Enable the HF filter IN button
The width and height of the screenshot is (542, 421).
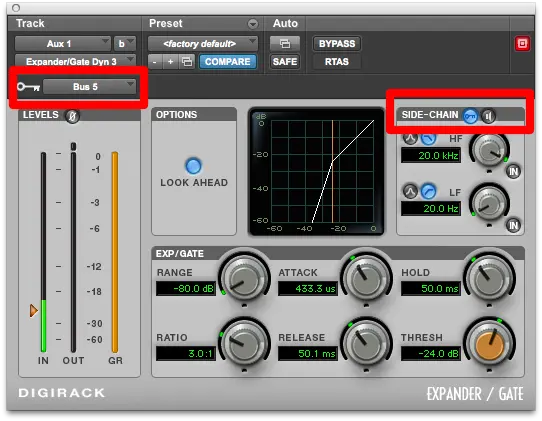(x=514, y=171)
